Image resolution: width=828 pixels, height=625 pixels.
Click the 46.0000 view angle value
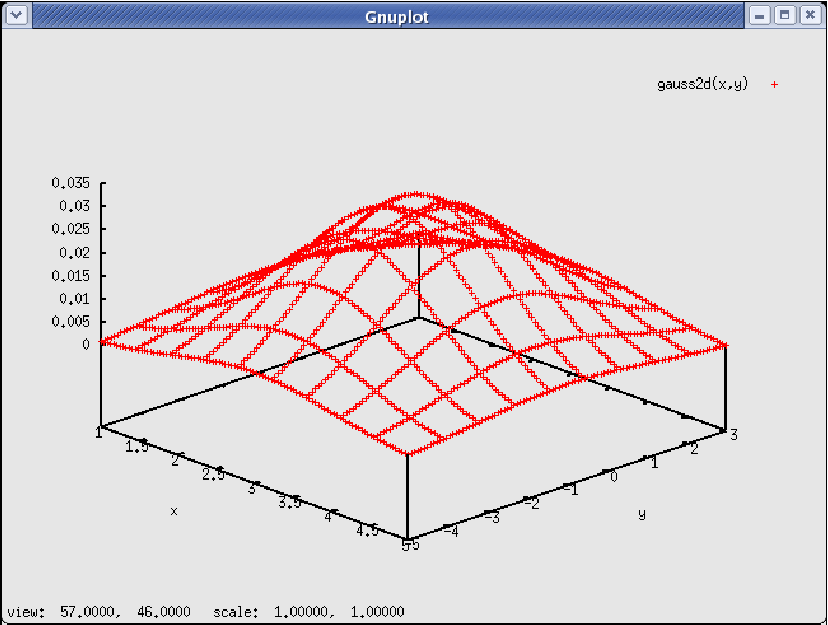coord(164,612)
